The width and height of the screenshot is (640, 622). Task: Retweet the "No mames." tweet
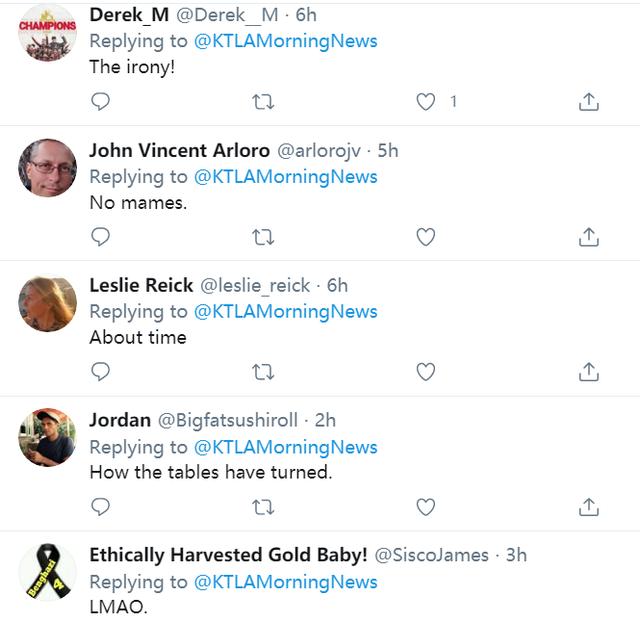tap(263, 236)
